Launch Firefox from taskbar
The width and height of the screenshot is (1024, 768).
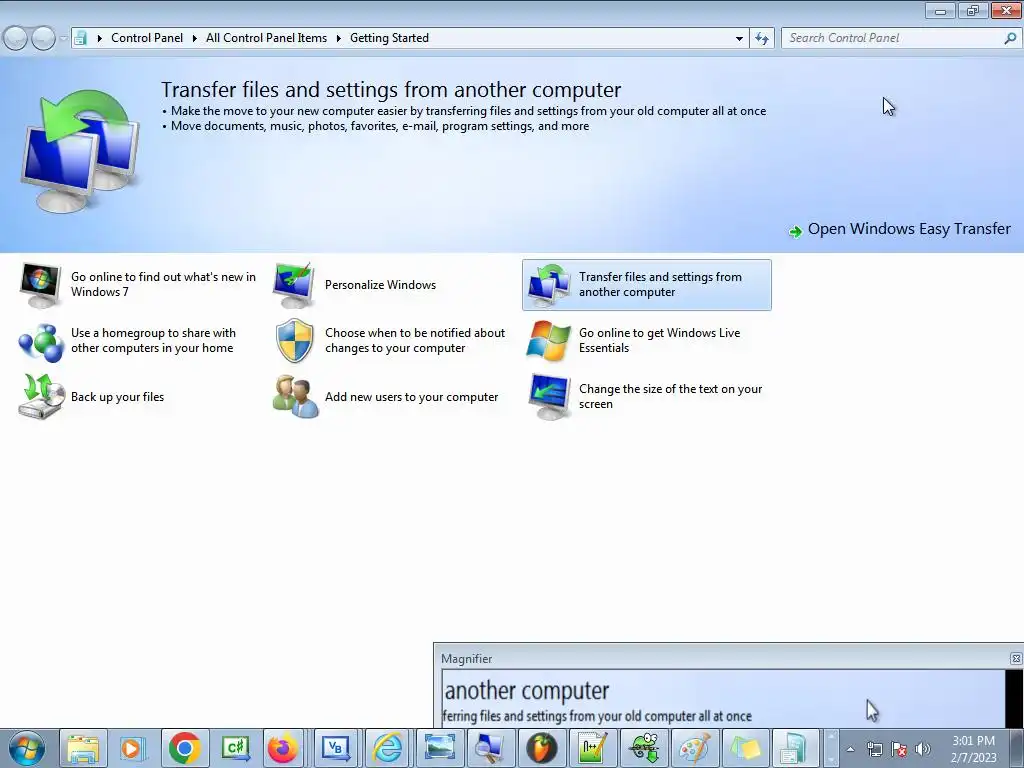(285, 748)
